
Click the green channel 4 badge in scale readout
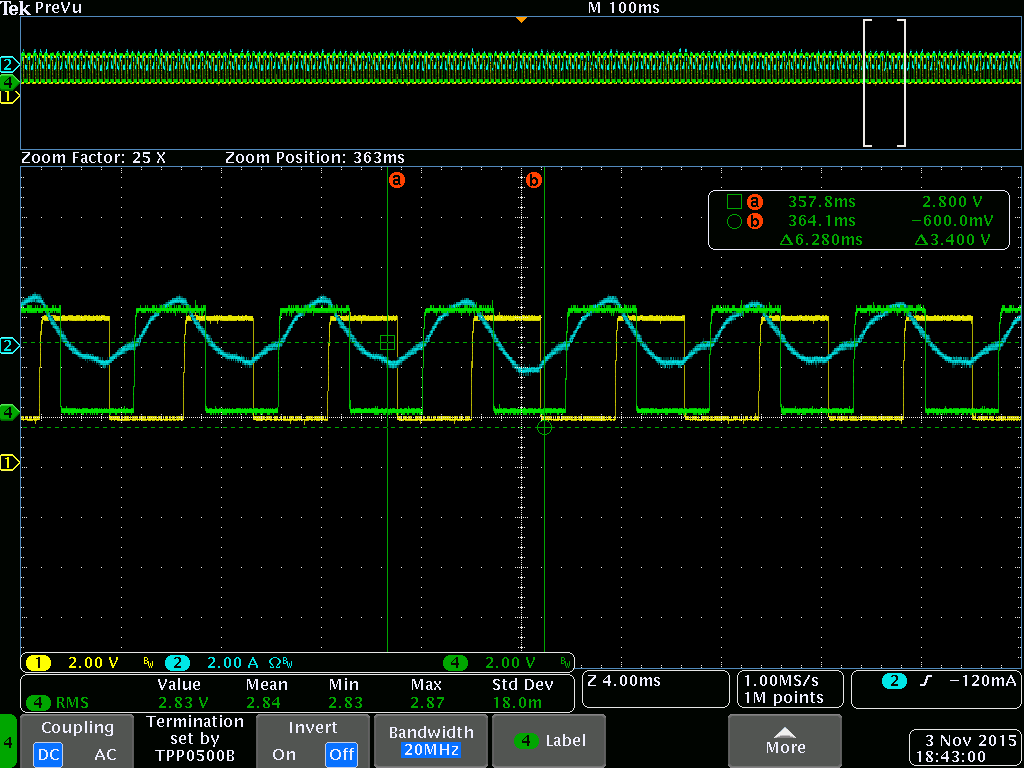[456, 663]
